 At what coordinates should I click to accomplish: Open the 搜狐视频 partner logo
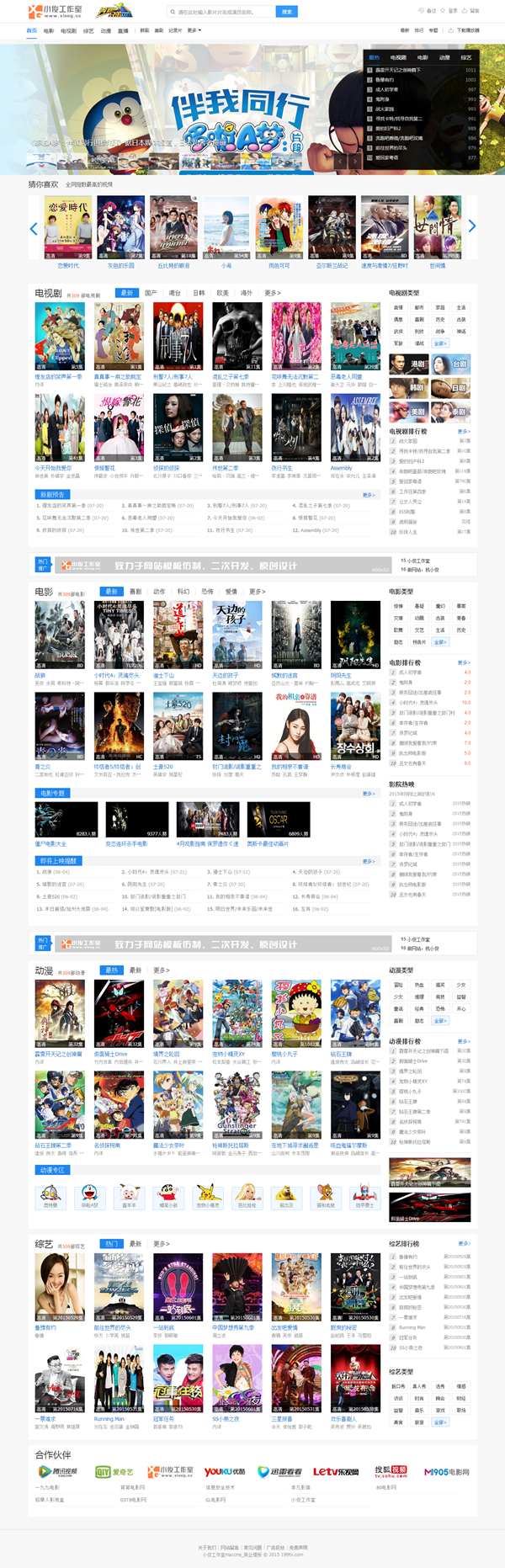click(391, 1471)
